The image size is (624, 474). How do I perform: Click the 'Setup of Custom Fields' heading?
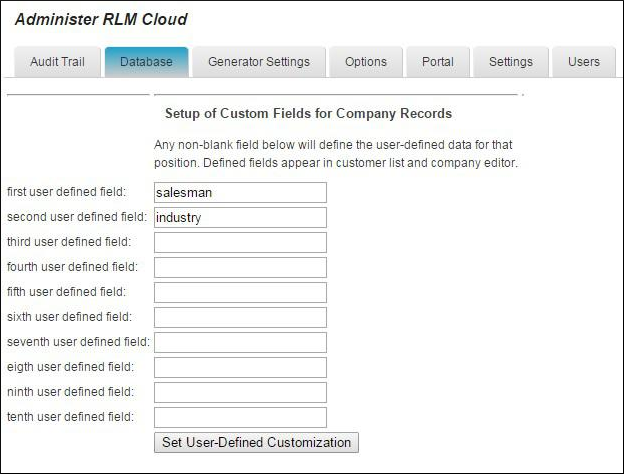308,114
